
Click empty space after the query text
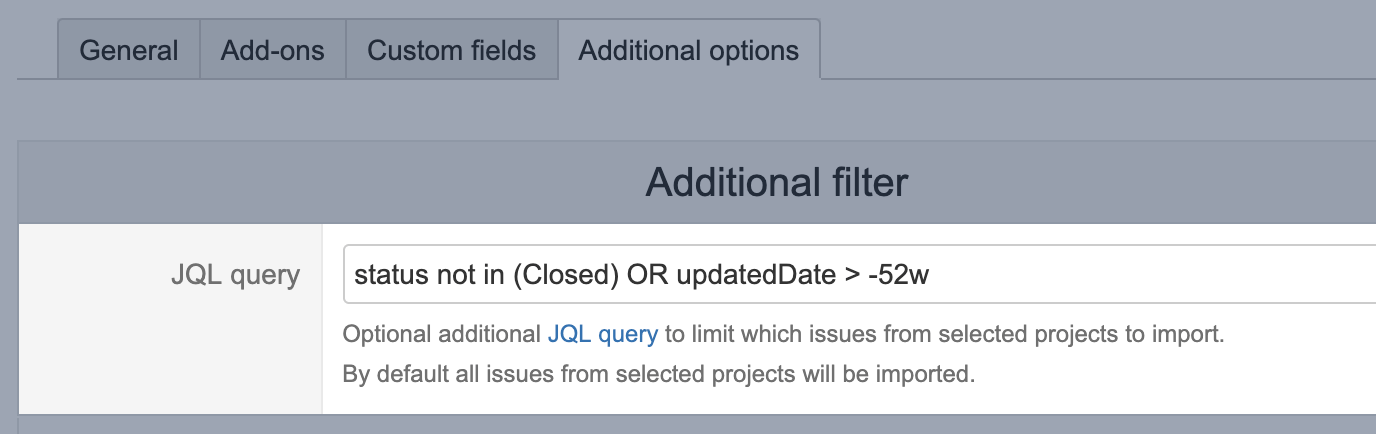pos(1150,275)
